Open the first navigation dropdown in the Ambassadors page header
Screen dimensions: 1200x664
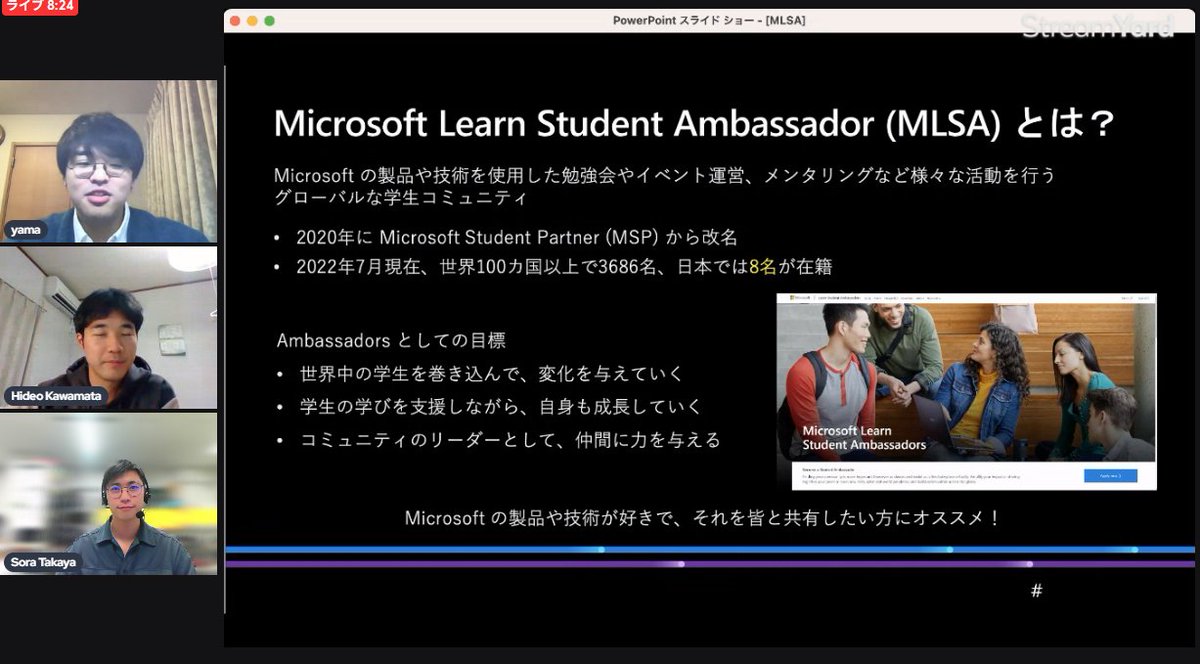867,297
